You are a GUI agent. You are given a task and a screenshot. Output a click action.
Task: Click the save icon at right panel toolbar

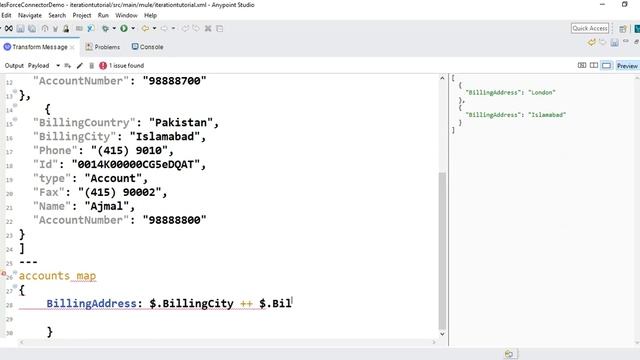coord(614,42)
